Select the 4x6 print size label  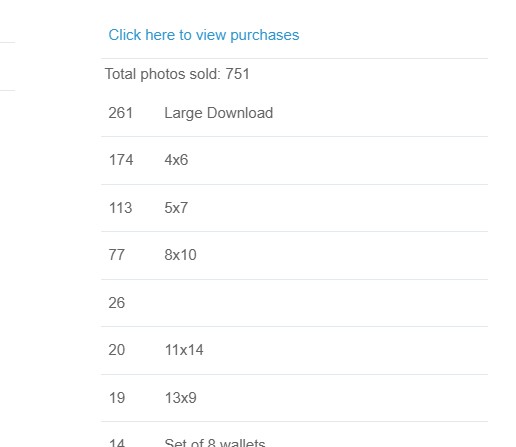(176, 160)
